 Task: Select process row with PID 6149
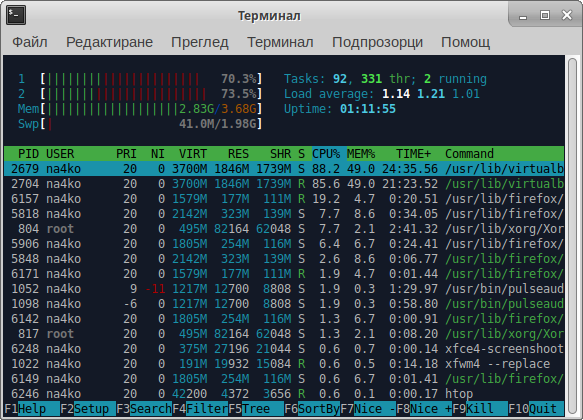tap(284, 379)
